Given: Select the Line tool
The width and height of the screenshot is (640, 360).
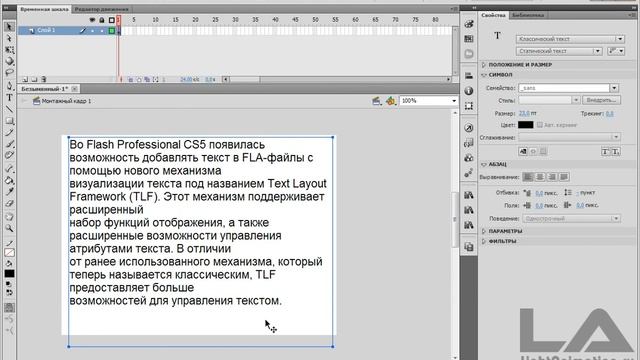Looking at the screenshot, I should click(x=9, y=109).
